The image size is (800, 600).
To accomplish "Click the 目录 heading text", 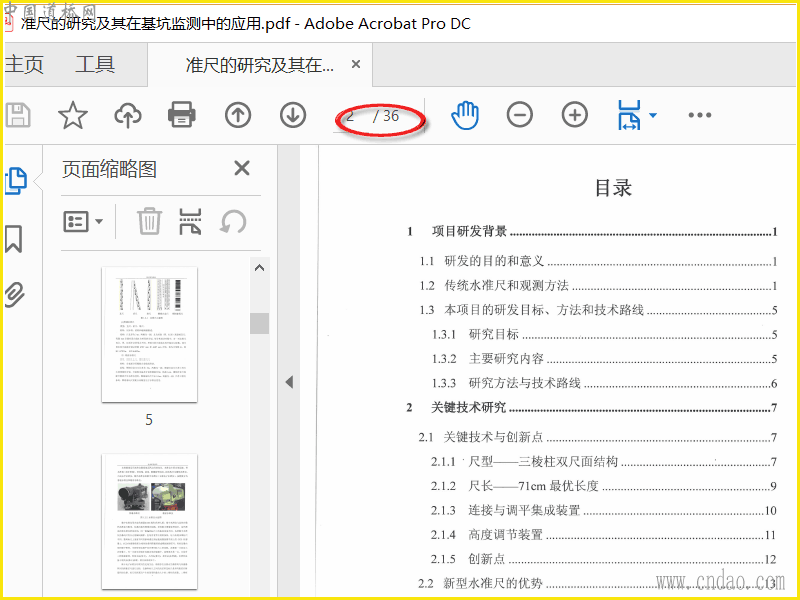I will (x=613, y=188).
